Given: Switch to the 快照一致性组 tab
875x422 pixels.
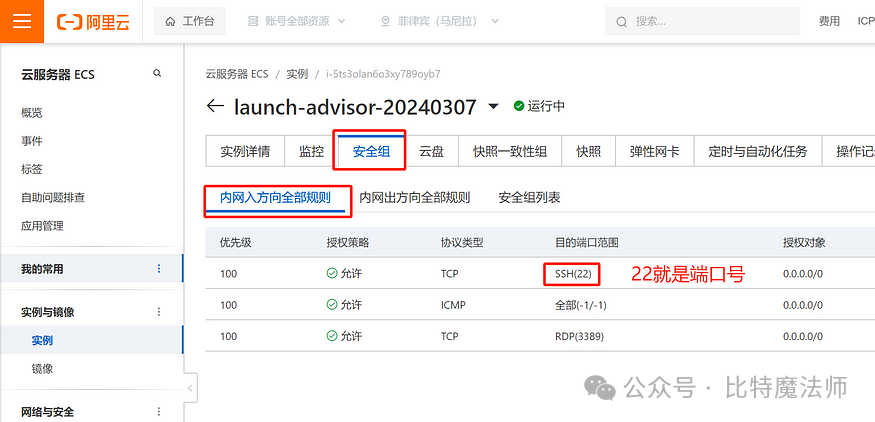Looking at the screenshot, I should pos(510,151).
